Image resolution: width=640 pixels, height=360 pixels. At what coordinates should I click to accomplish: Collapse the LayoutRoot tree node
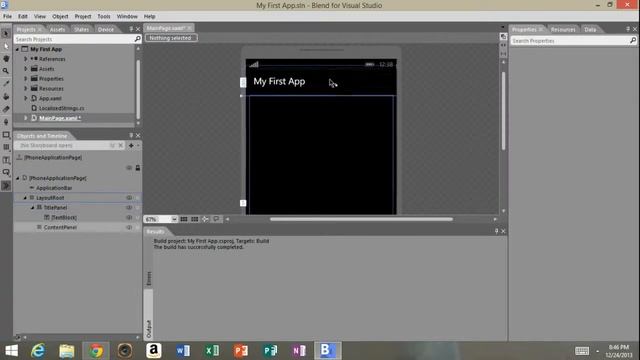25,198
